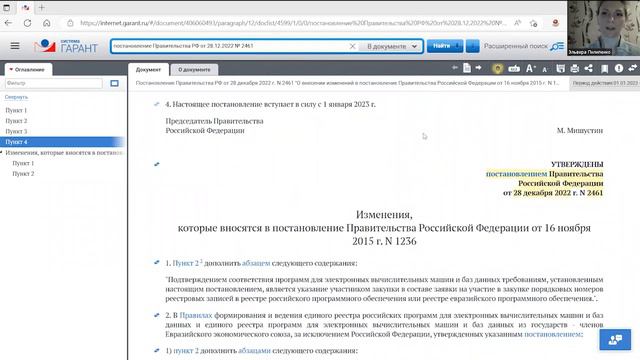Click the ГАРАНТ system logo
The image size is (640, 360).
[66, 46]
